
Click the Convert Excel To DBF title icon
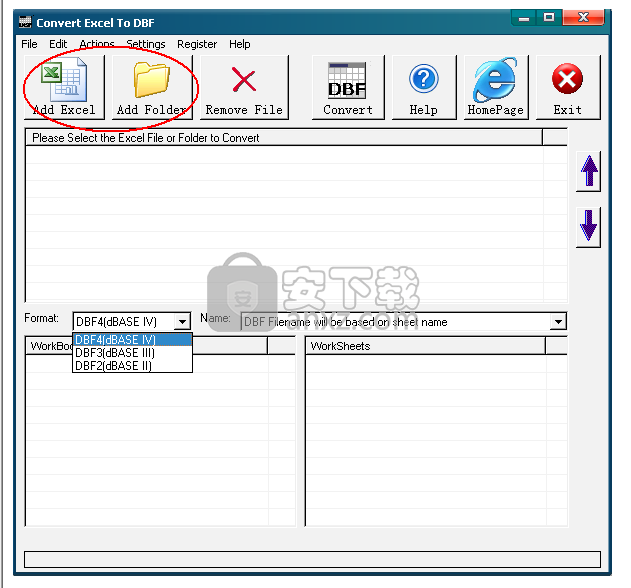(25, 22)
